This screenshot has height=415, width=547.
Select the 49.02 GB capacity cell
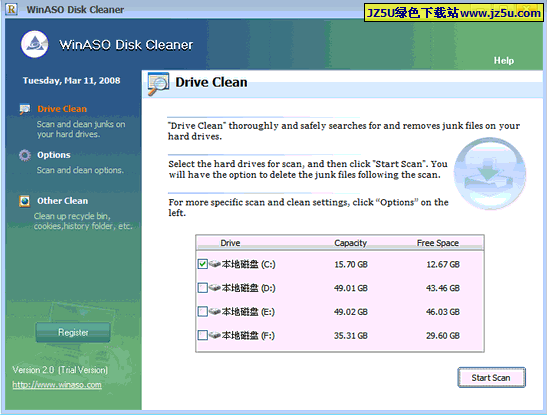click(x=351, y=312)
